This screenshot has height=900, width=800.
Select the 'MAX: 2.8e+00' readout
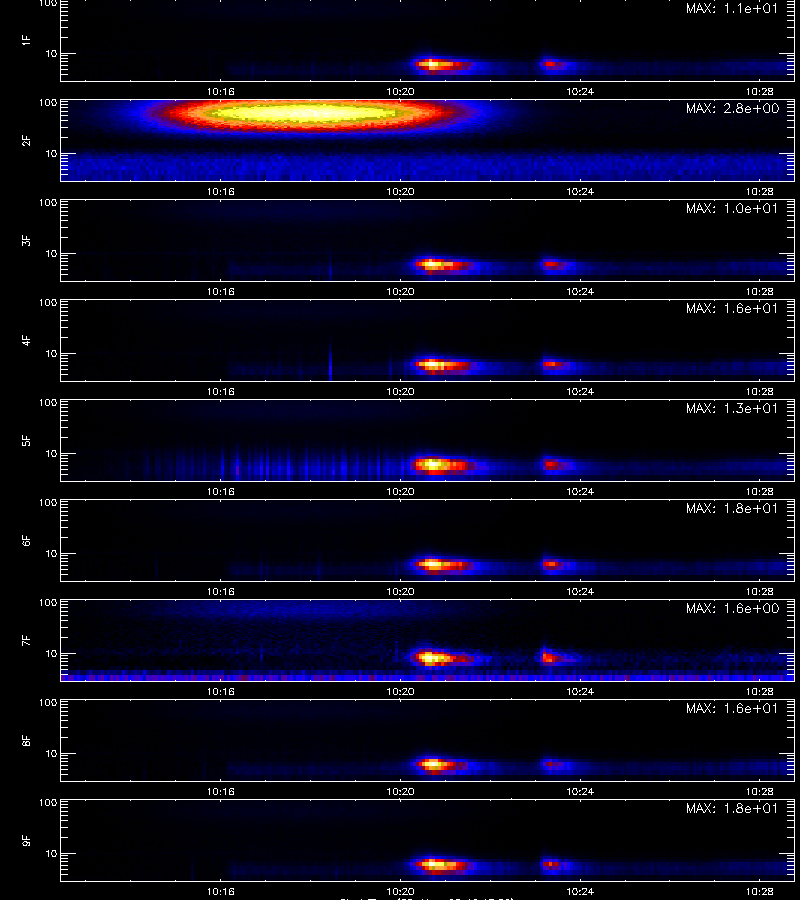pos(732,108)
